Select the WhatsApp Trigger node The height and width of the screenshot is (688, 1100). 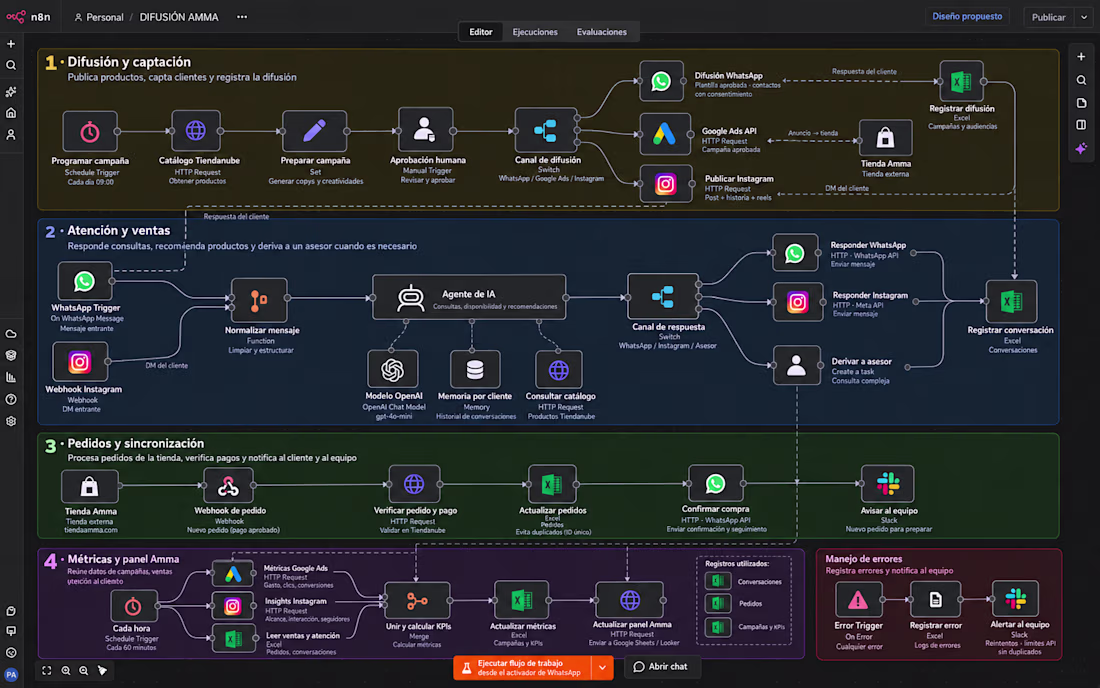point(85,281)
